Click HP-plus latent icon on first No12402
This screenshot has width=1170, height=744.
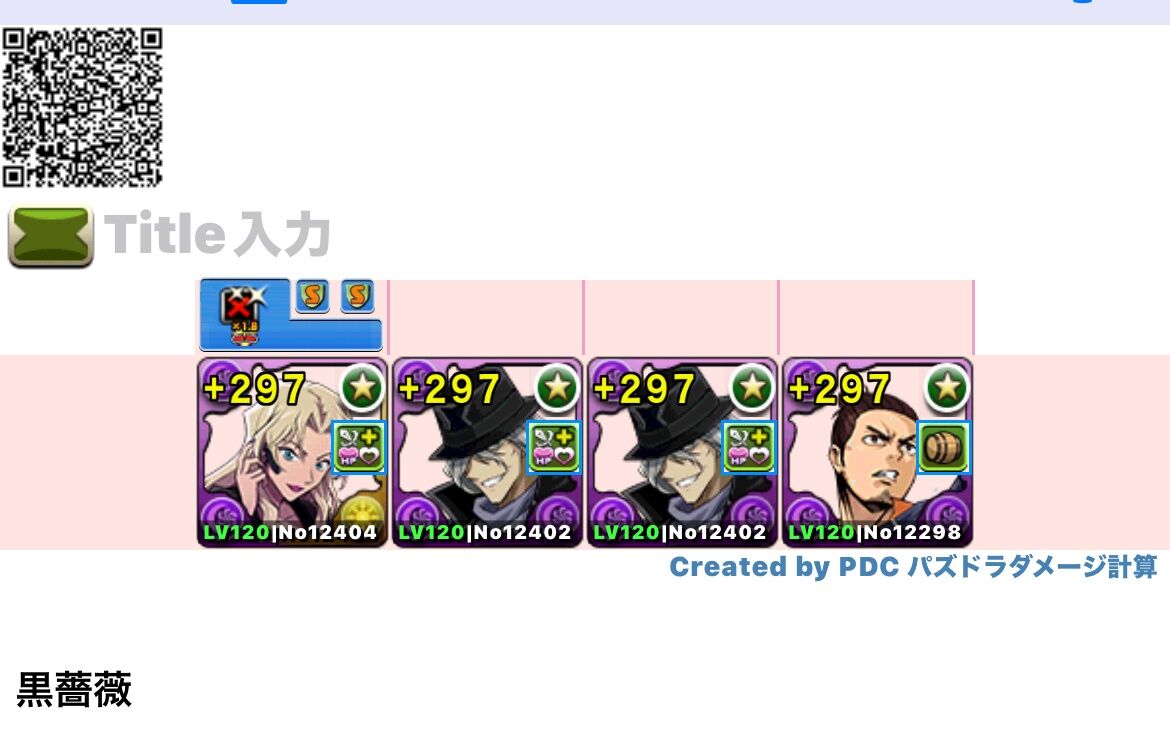(554, 447)
